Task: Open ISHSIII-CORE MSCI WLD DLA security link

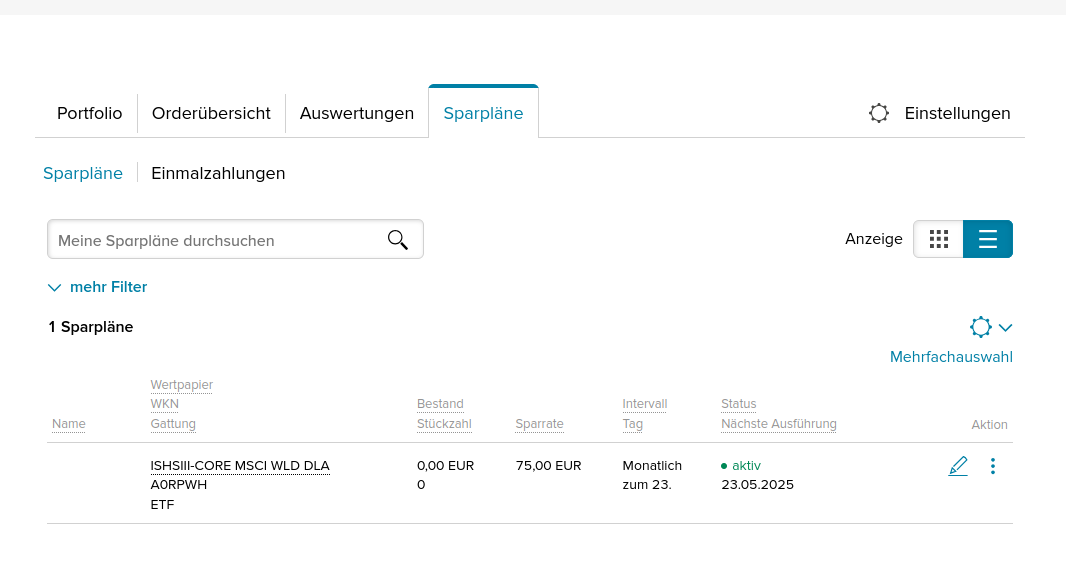Action: pyautogui.click(x=240, y=465)
